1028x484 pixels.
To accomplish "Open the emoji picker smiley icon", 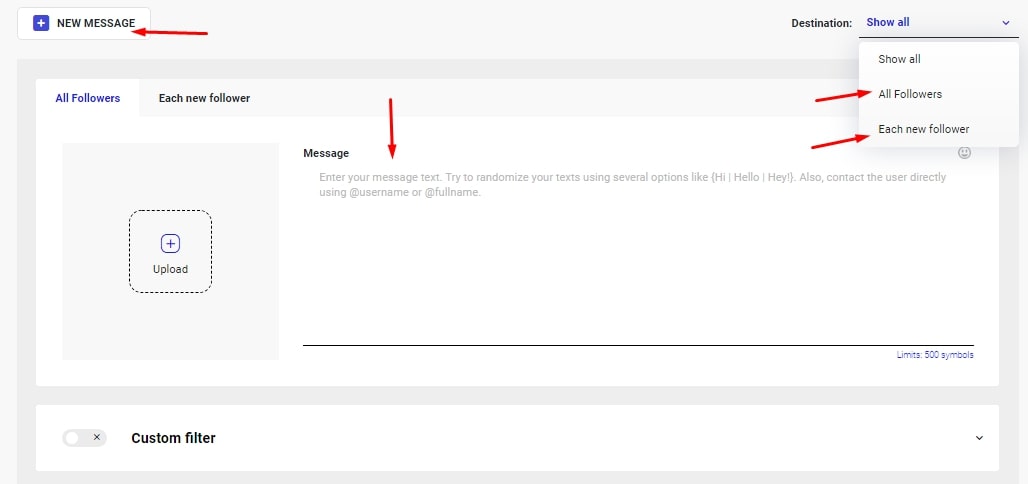I will click(964, 153).
